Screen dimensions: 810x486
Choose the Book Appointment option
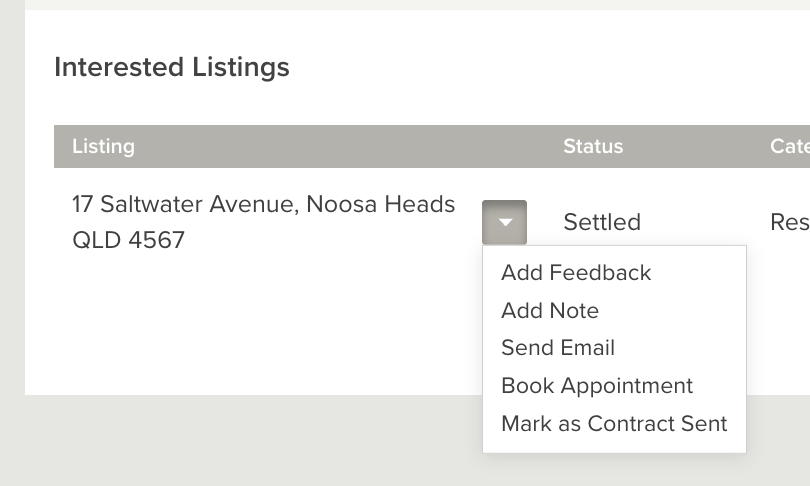tap(597, 386)
